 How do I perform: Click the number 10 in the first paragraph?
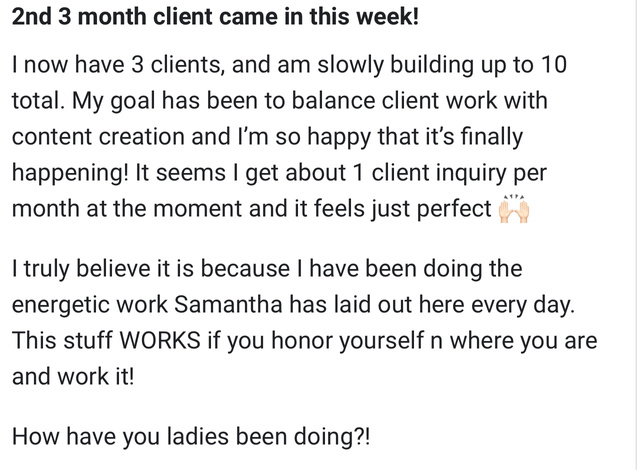553,65
